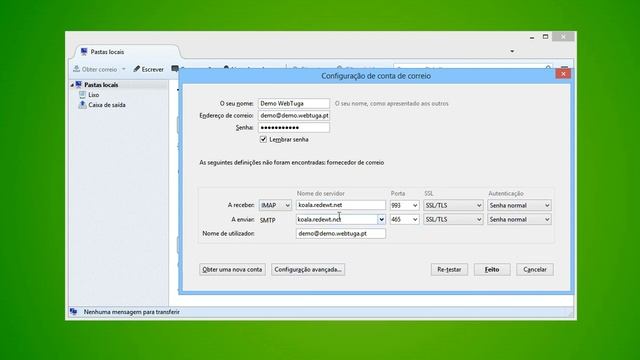This screenshot has width=640, height=360.
Task: Click the Pastas locais tab icon
Action: (x=84, y=52)
